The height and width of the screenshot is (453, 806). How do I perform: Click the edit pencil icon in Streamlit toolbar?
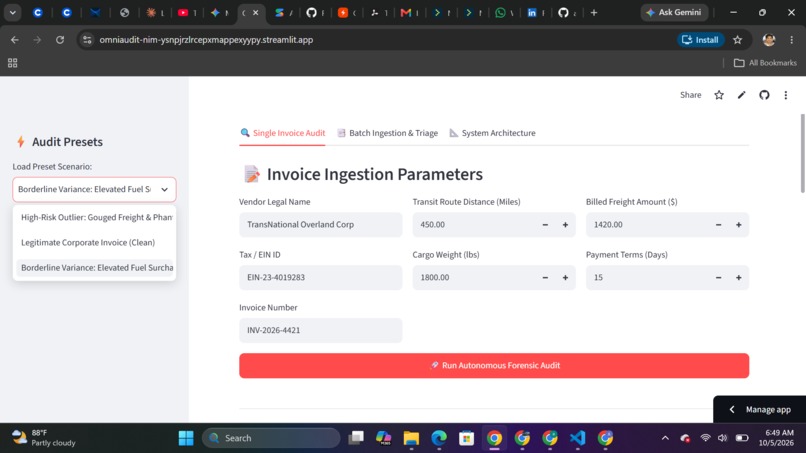tap(741, 95)
